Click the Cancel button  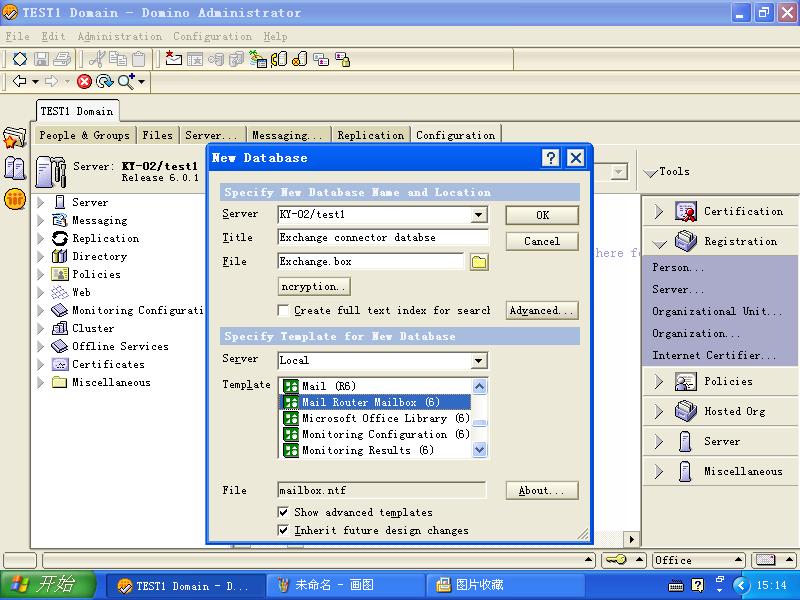[x=542, y=241]
